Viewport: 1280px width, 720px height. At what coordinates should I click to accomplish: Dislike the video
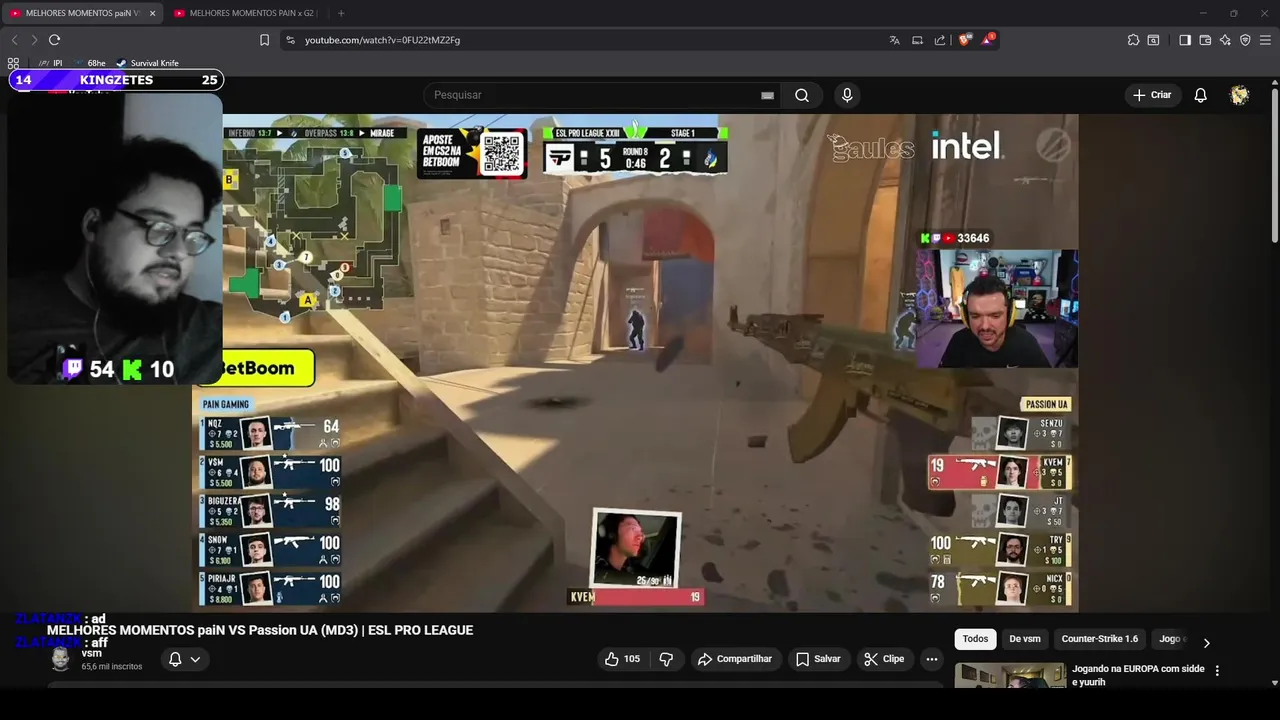coord(666,659)
